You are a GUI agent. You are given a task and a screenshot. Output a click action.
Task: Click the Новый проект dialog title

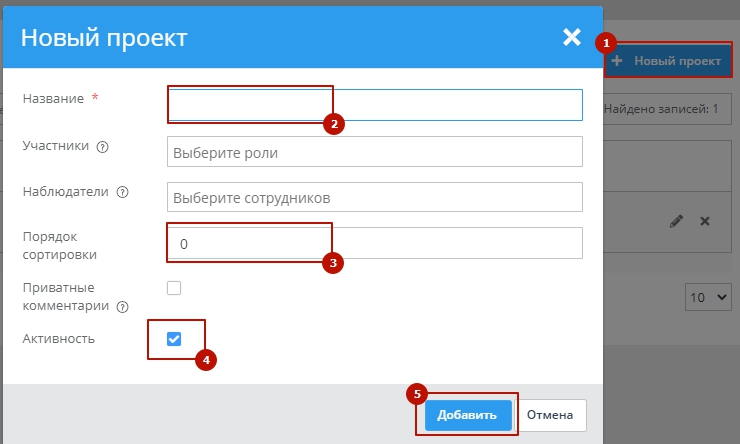click(x=104, y=38)
